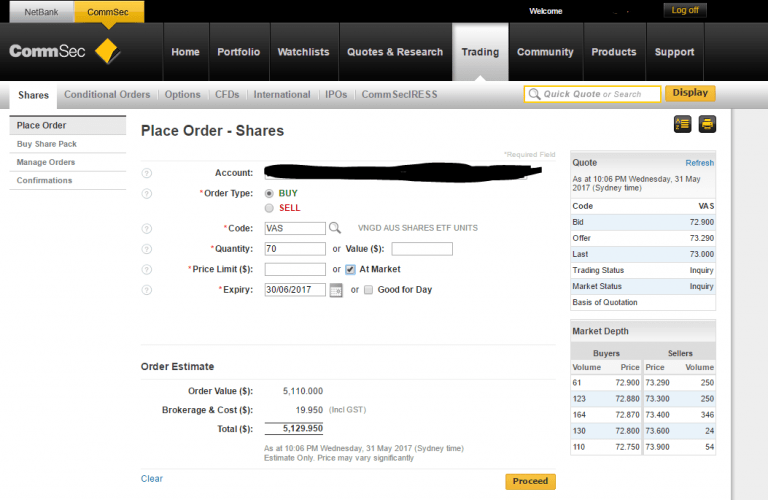Open help icon next to Order Type

point(146,193)
